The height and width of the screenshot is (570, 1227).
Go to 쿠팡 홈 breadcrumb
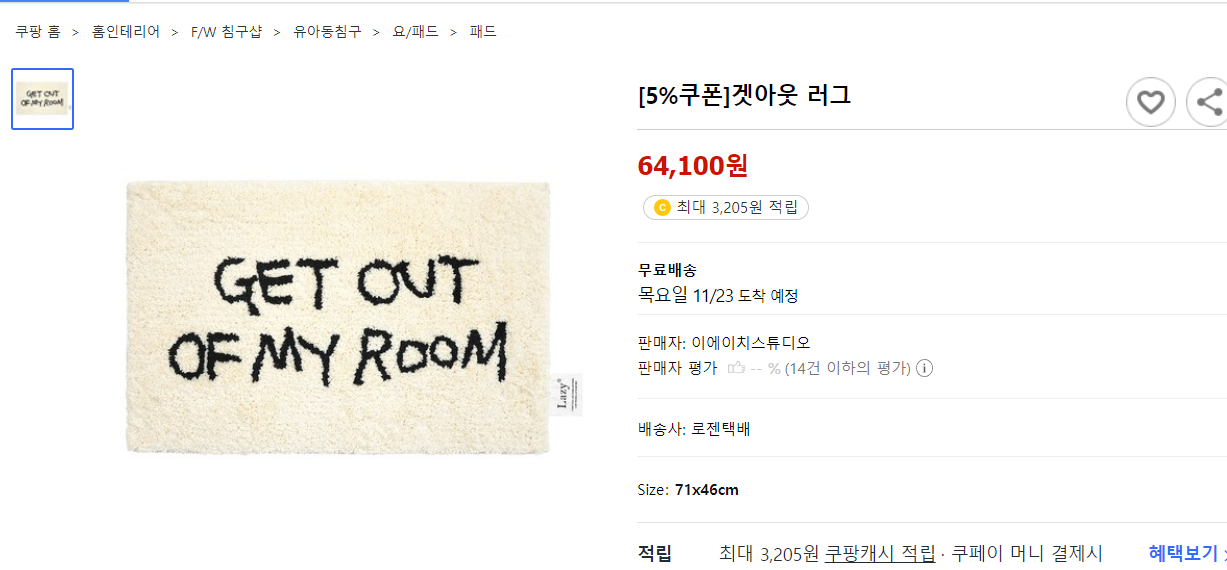click(38, 32)
